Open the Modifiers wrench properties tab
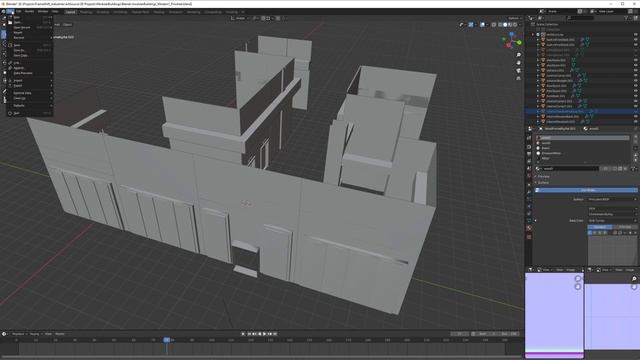Viewport: 640px width, 360px height. pyautogui.click(x=529, y=191)
